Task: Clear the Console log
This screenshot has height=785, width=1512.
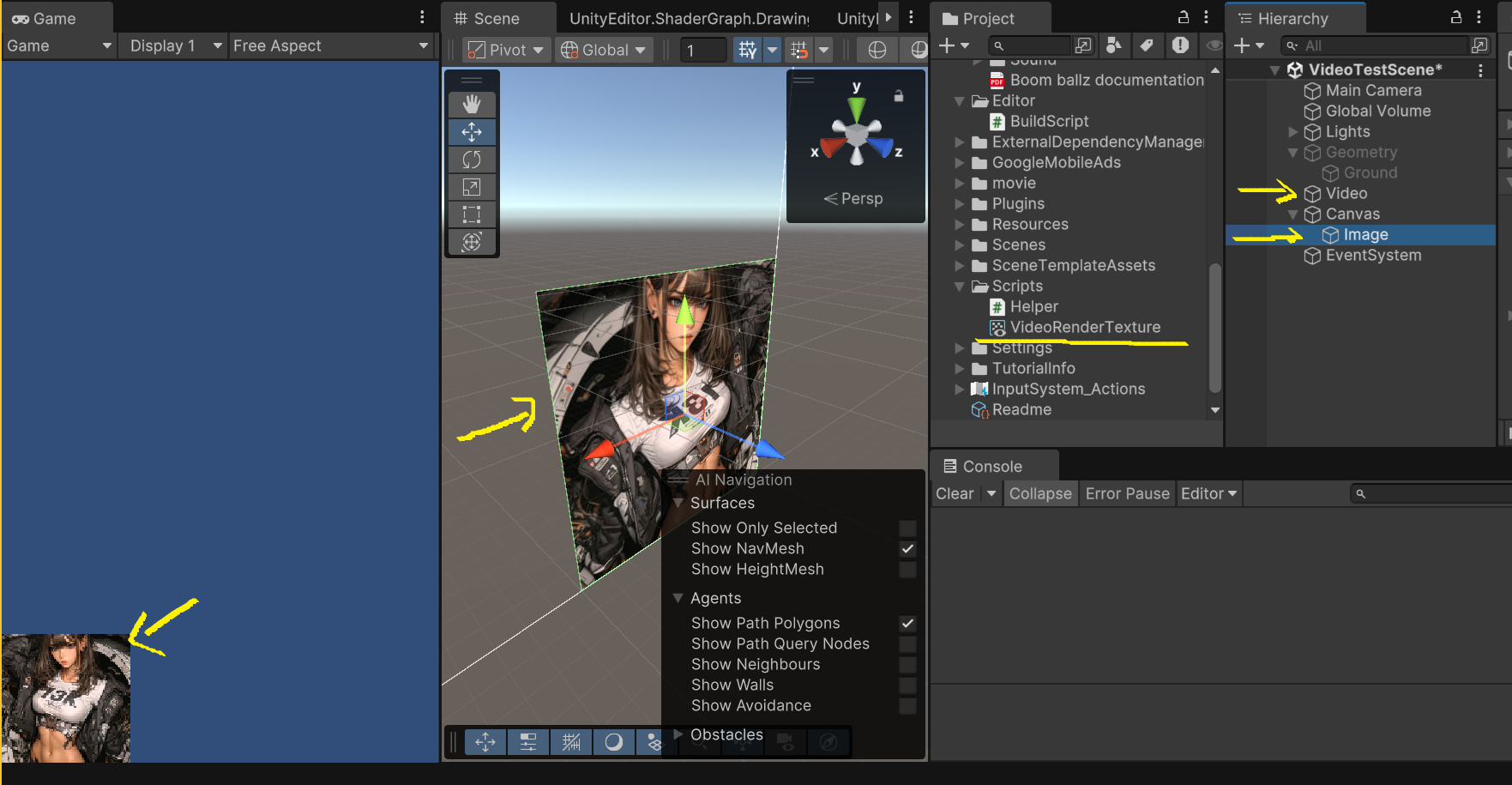Action: 955,493
